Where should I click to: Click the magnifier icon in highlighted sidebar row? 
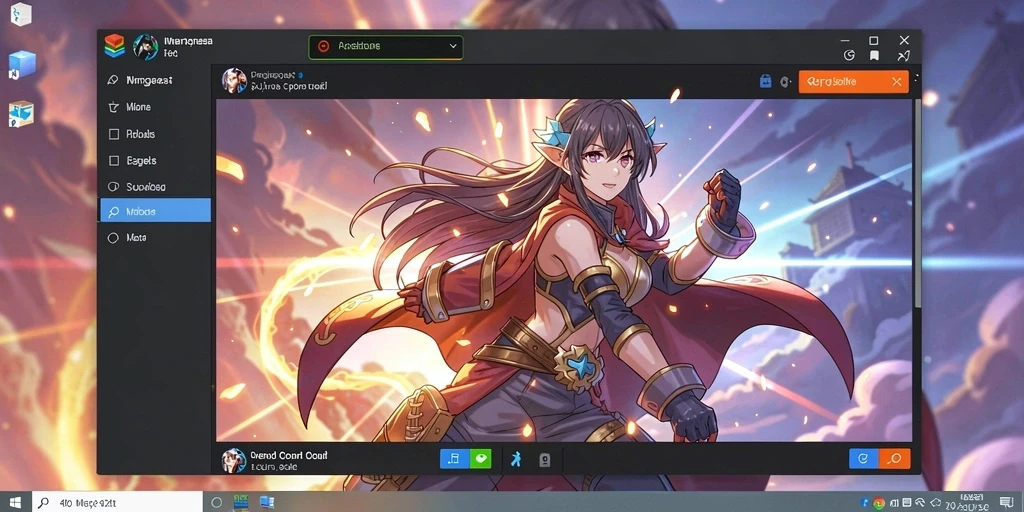[114, 212]
